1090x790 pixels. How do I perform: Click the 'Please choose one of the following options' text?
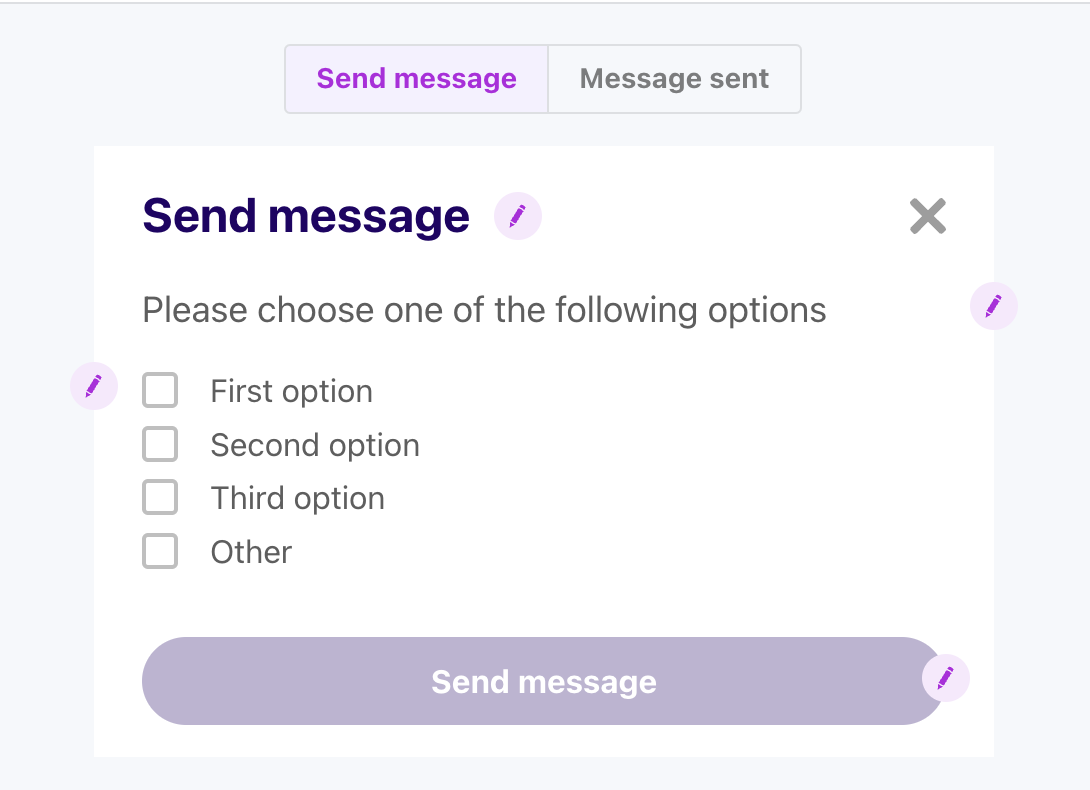[x=484, y=310]
